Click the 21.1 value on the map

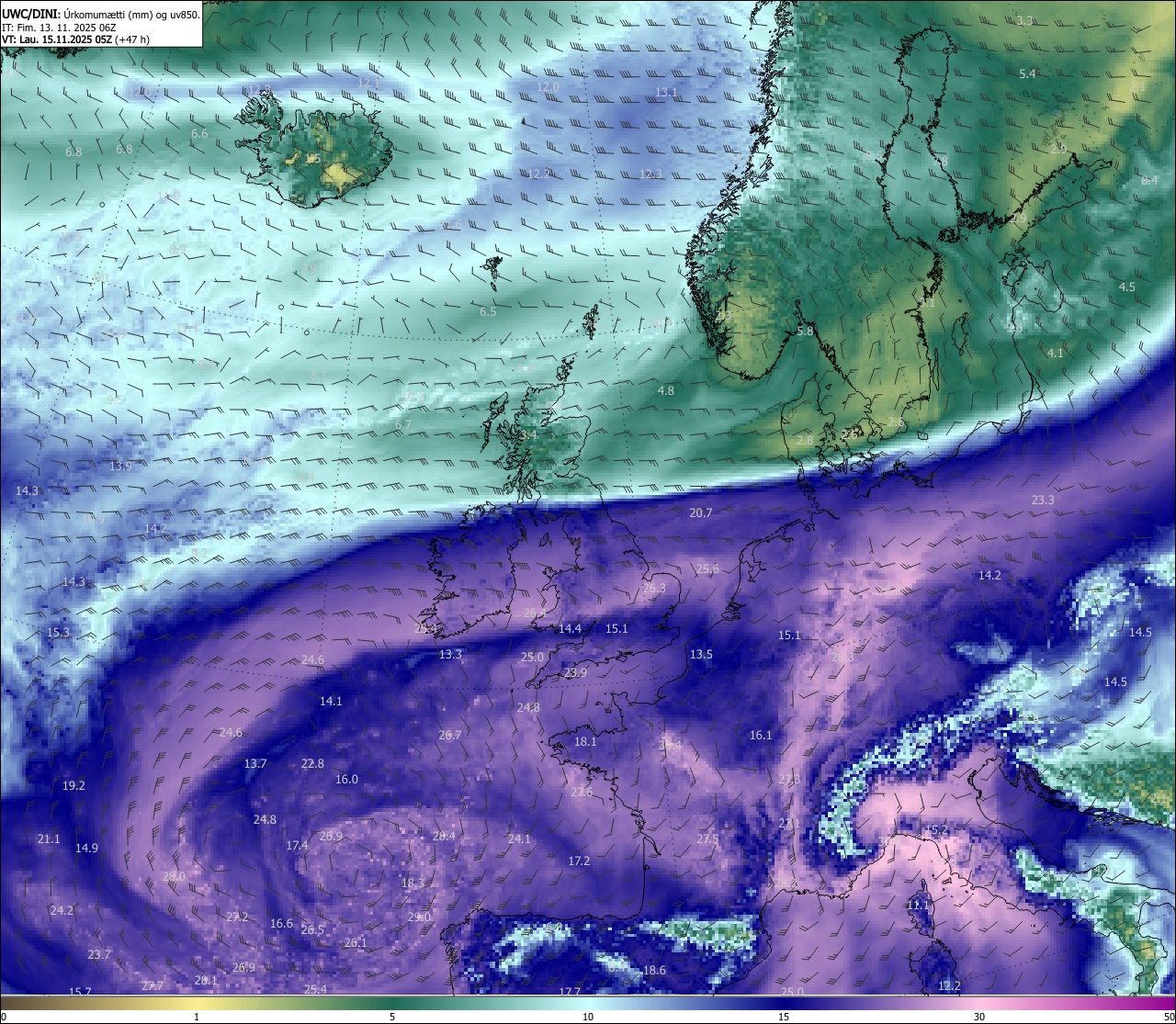pyautogui.click(x=49, y=838)
